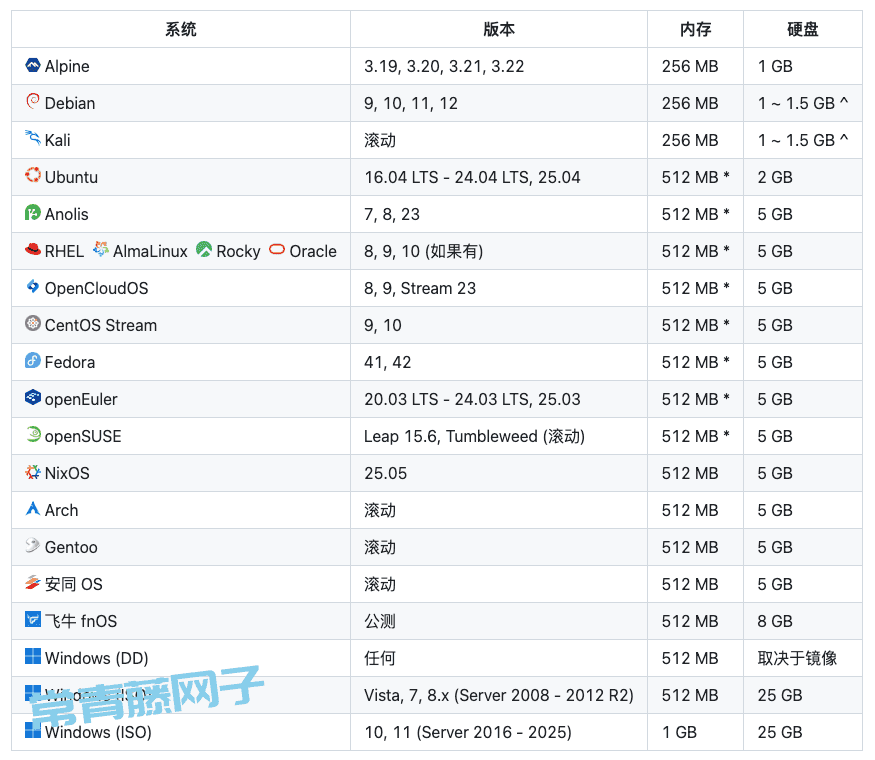Click the OpenCloudOS system name

(x=97, y=288)
